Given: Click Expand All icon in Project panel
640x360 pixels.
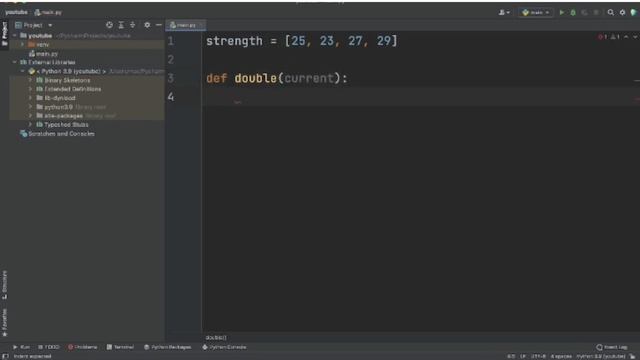Looking at the screenshot, I should tap(121, 25).
